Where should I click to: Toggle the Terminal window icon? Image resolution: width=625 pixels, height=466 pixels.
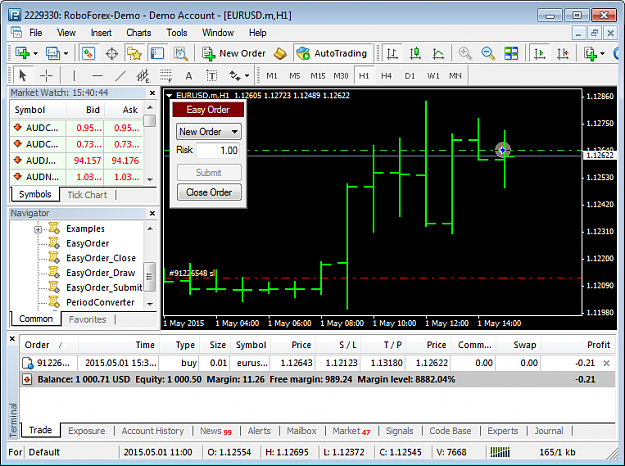tap(157, 53)
